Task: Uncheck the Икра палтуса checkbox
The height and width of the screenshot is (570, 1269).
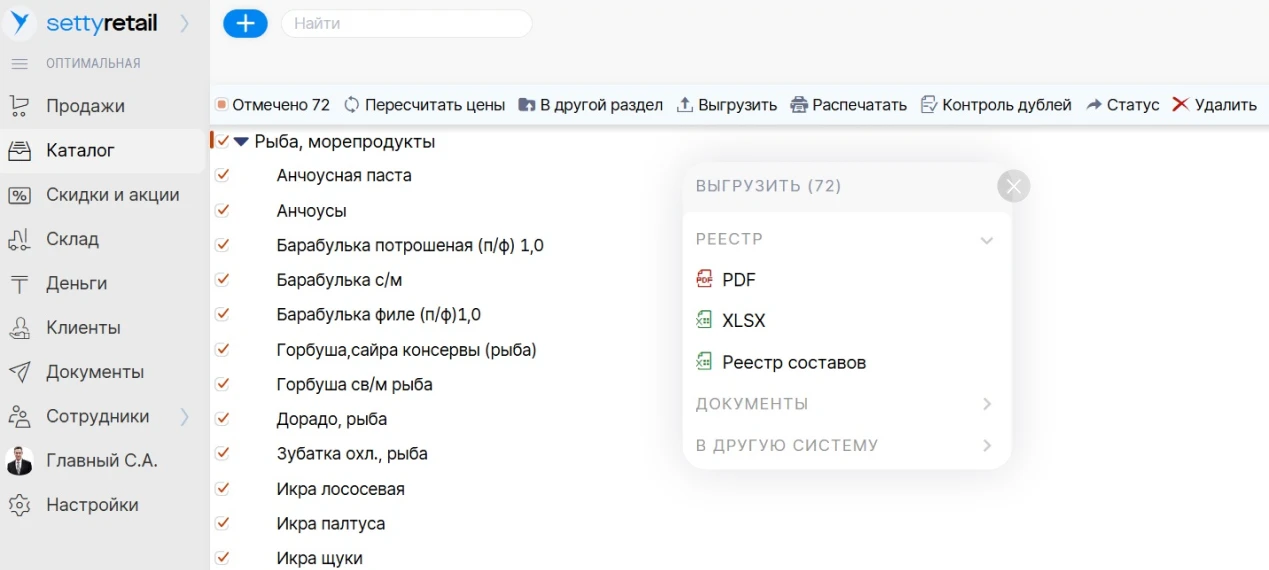Action: (223, 523)
